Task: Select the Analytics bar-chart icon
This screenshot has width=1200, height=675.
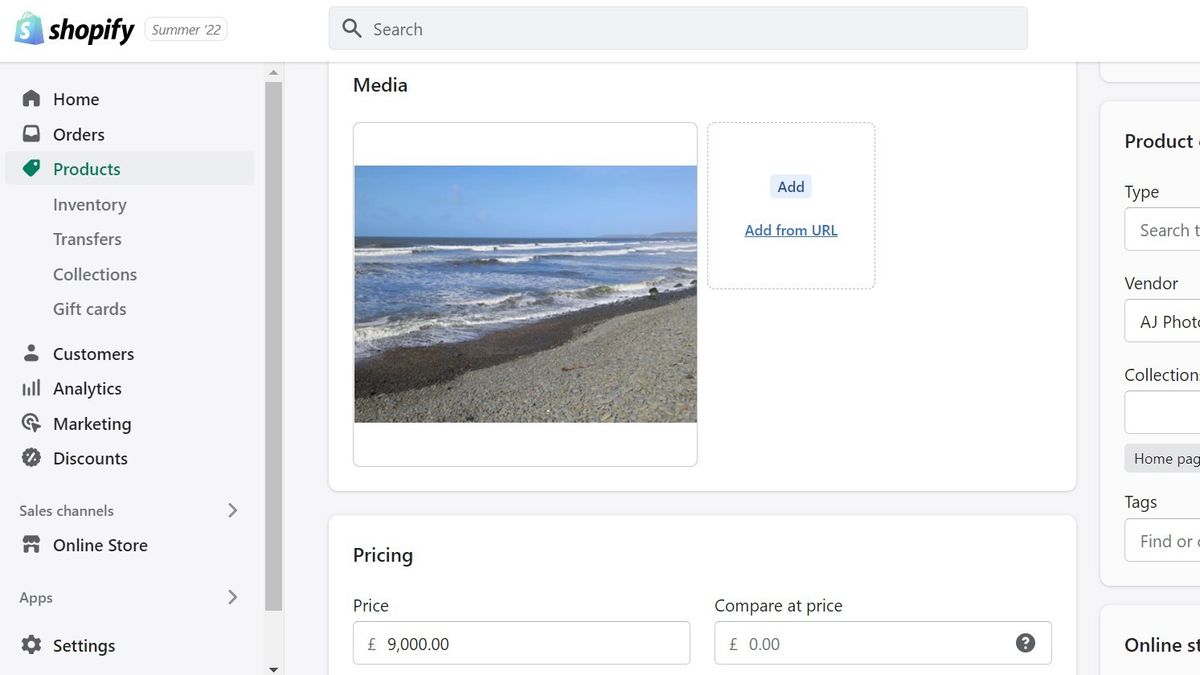Action: tap(31, 388)
